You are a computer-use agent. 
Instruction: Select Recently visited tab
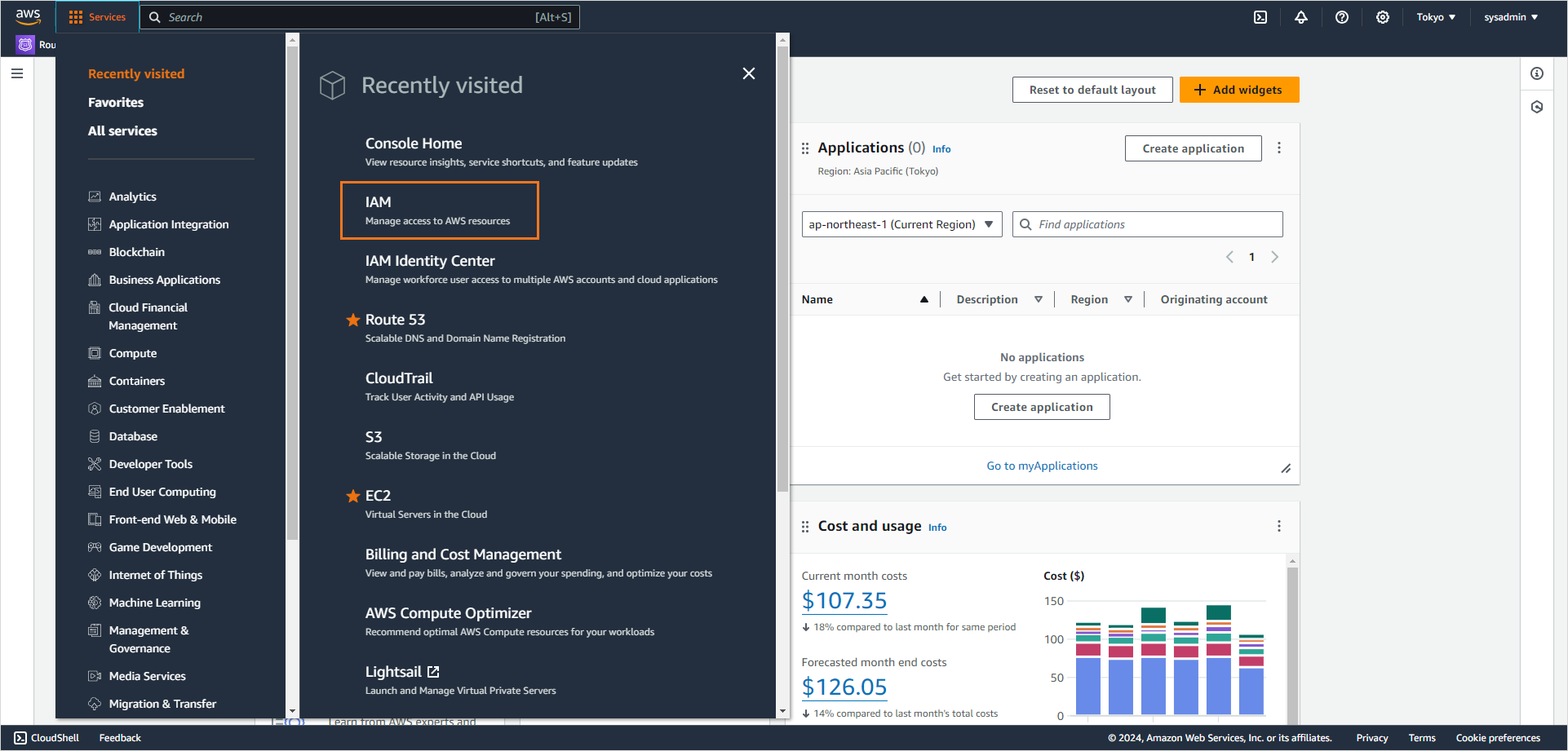(136, 73)
